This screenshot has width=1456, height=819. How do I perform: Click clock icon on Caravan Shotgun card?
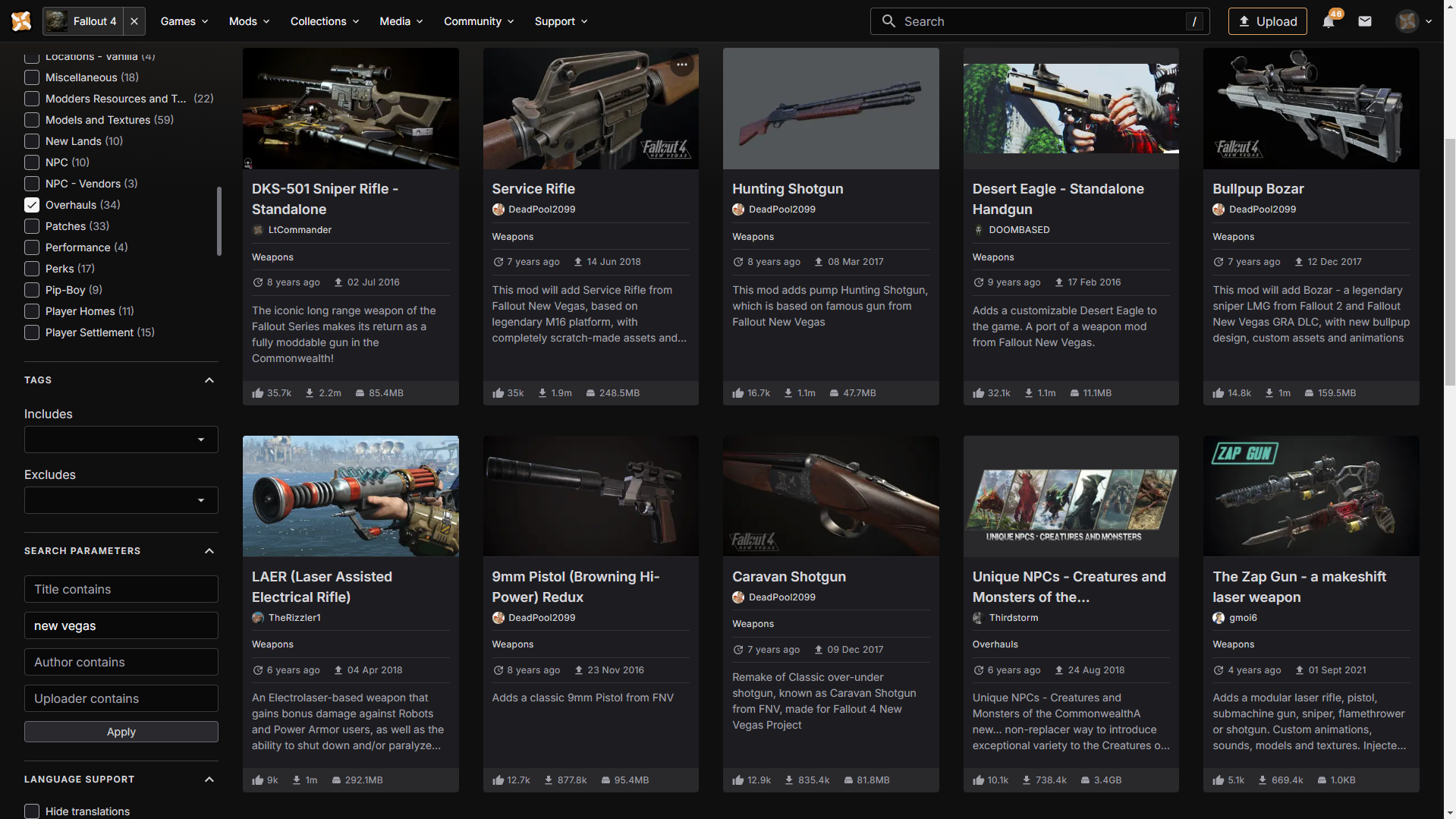(738, 650)
